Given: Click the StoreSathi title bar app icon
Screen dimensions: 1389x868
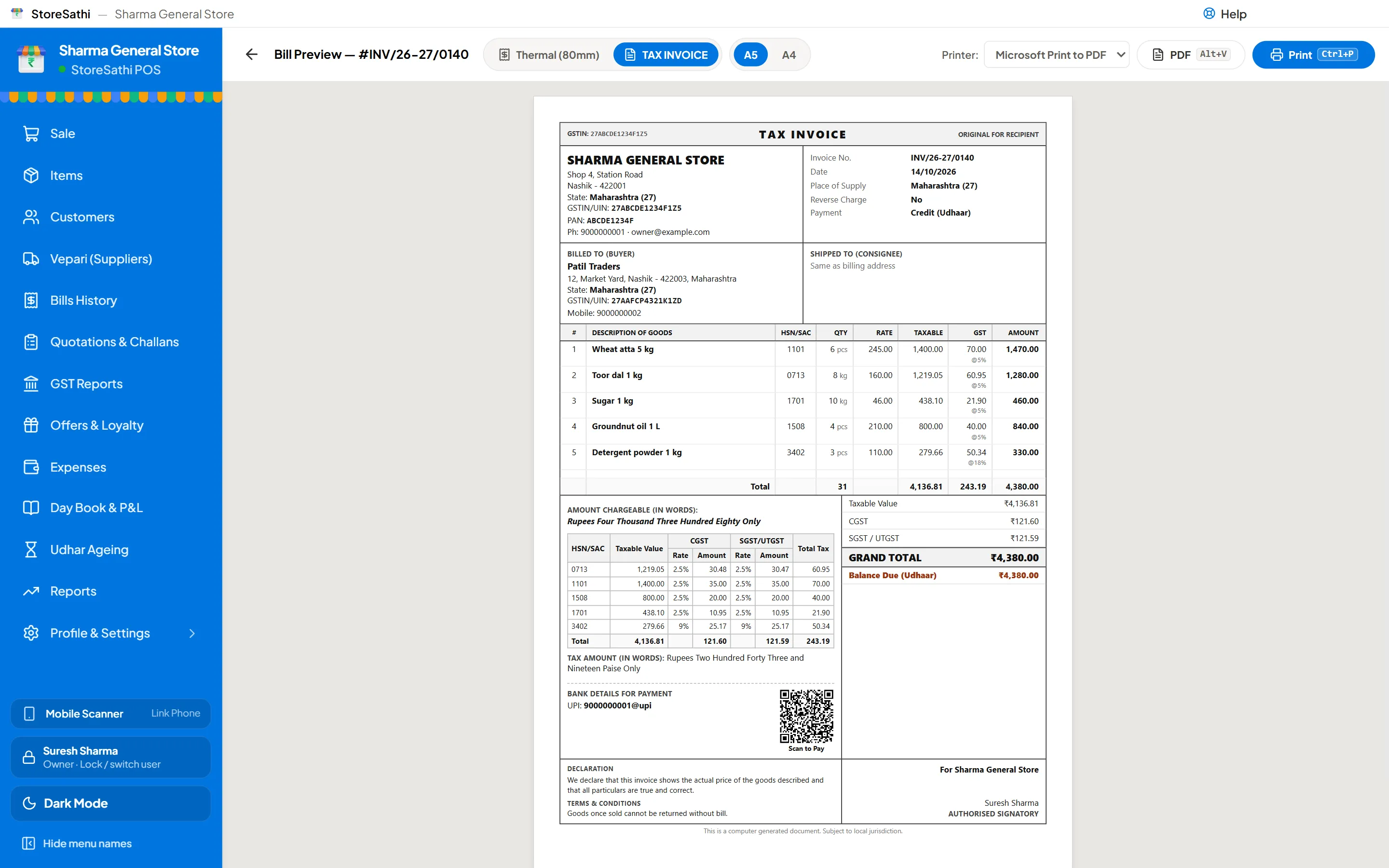Looking at the screenshot, I should (x=17, y=14).
